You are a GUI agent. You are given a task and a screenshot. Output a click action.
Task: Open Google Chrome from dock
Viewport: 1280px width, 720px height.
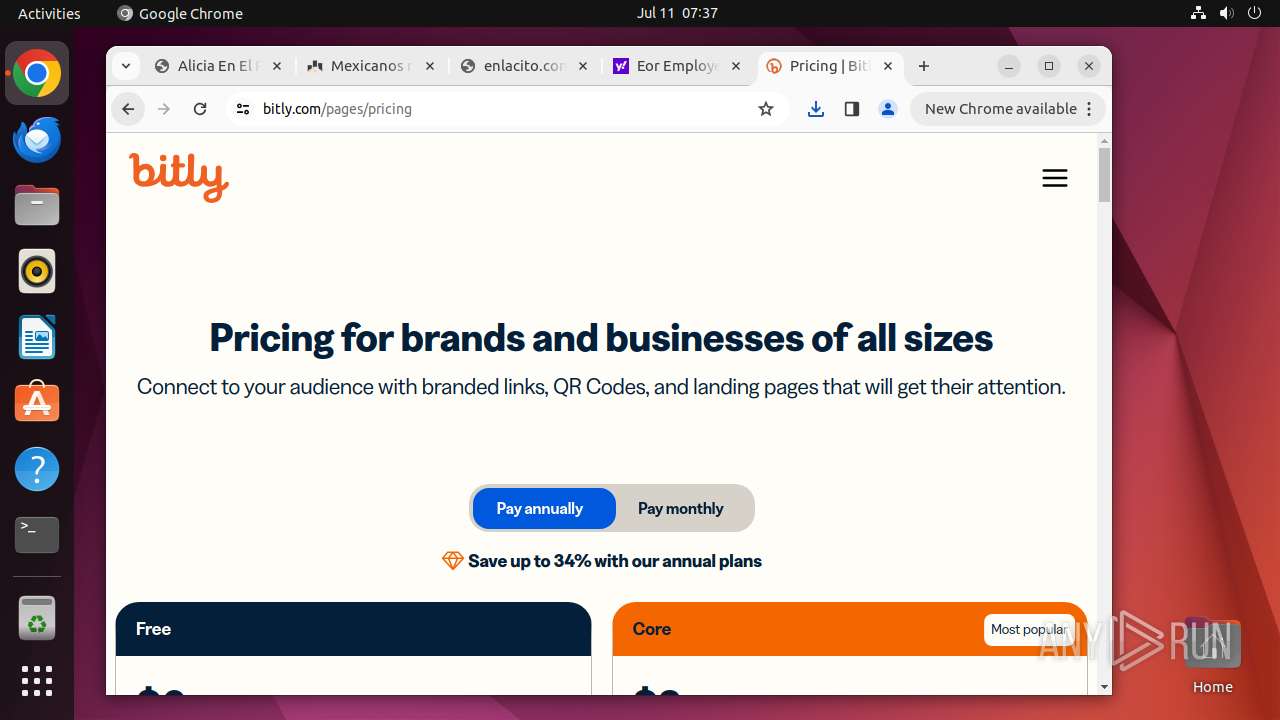point(37,74)
